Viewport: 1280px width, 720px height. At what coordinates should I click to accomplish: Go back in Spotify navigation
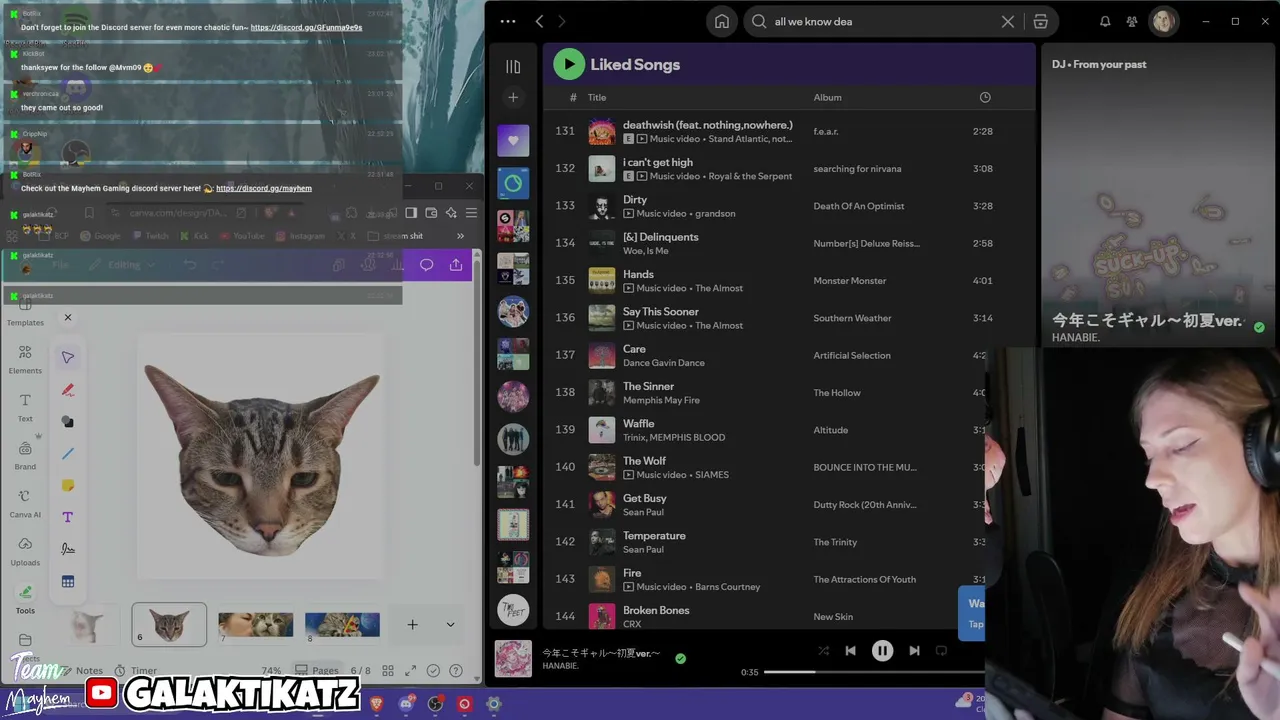click(x=539, y=21)
